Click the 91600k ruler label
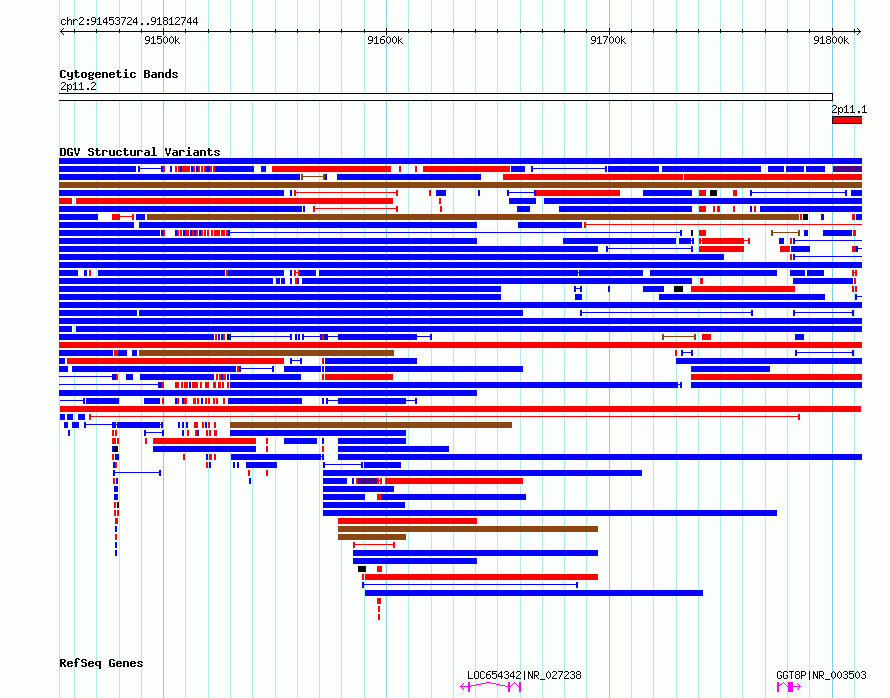 tap(385, 40)
